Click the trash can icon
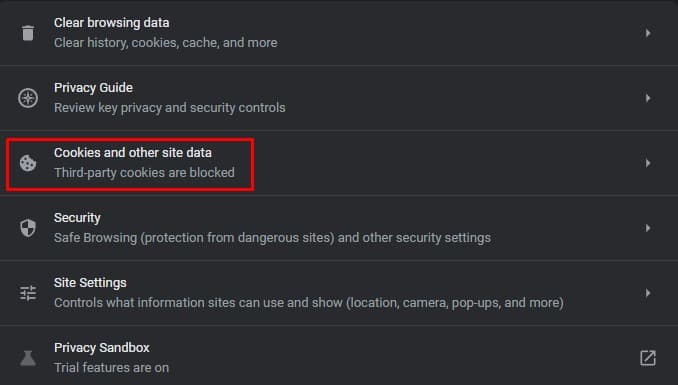This screenshot has width=678, height=385. click(x=28, y=33)
